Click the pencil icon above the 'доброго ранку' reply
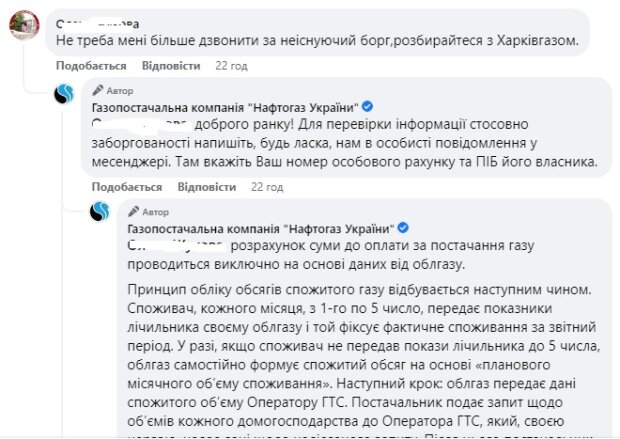620x439 pixels. click(x=98, y=89)
